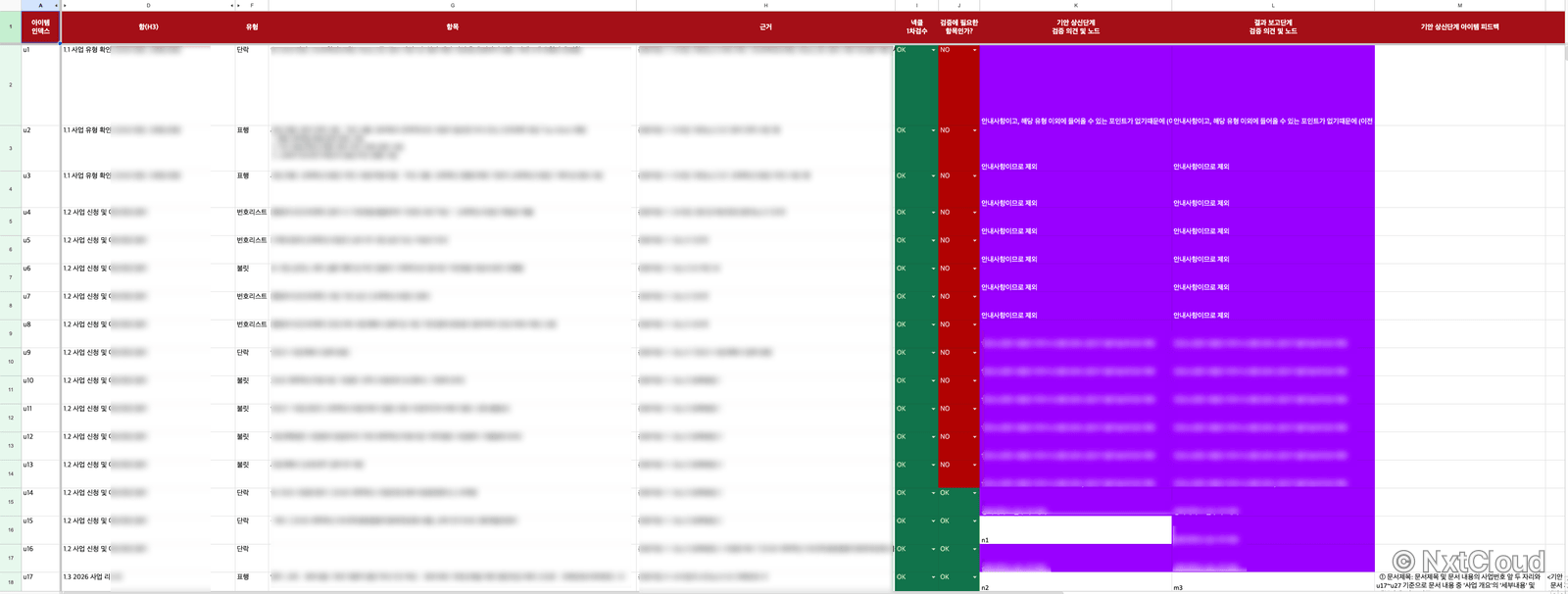Click the 번호리스트 type cell in row u4

pos(252,221)
